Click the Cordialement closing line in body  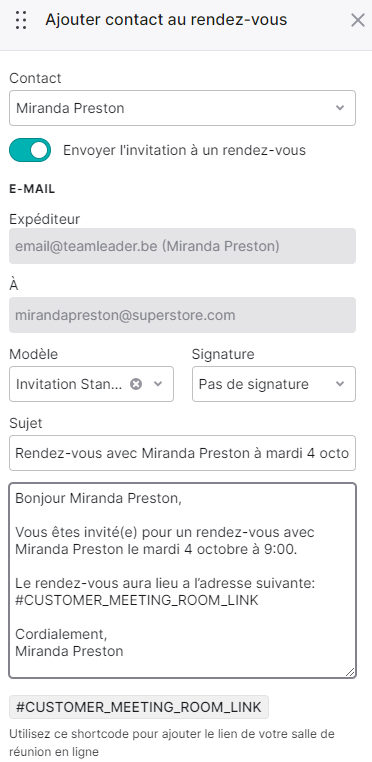(61, 634)
